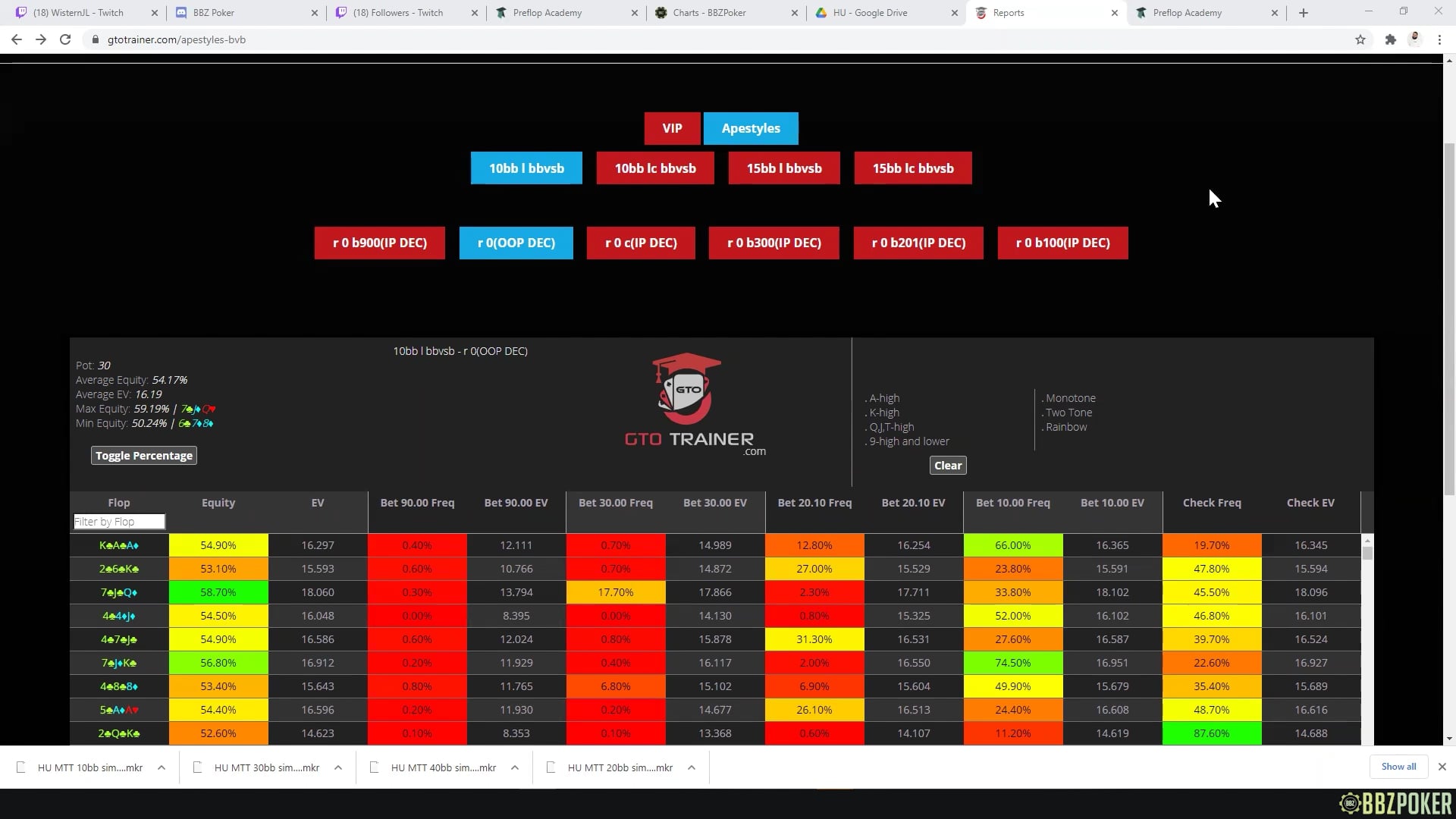
Task: Bookmark page with star icon
Action: (x=1360, y=39)
